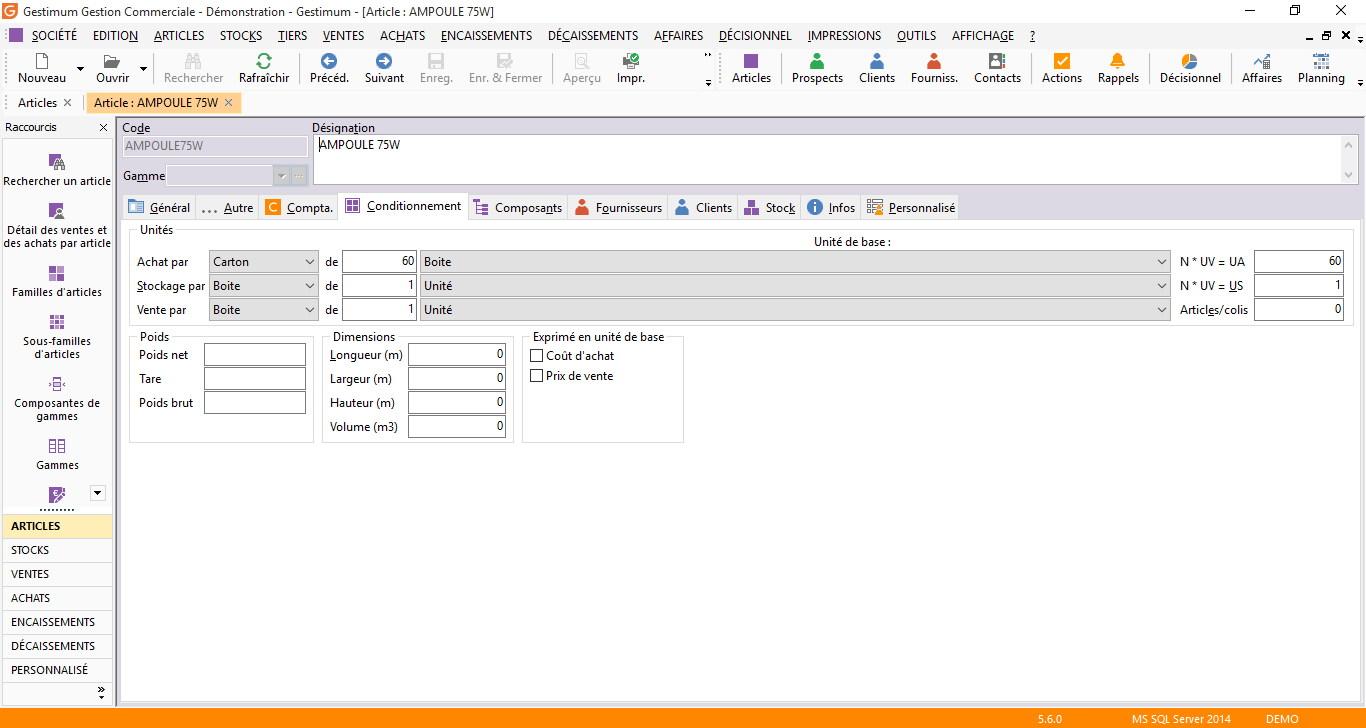Switch to the Composants tab
The image size is (1366, 728).
[x=518, y=207]
